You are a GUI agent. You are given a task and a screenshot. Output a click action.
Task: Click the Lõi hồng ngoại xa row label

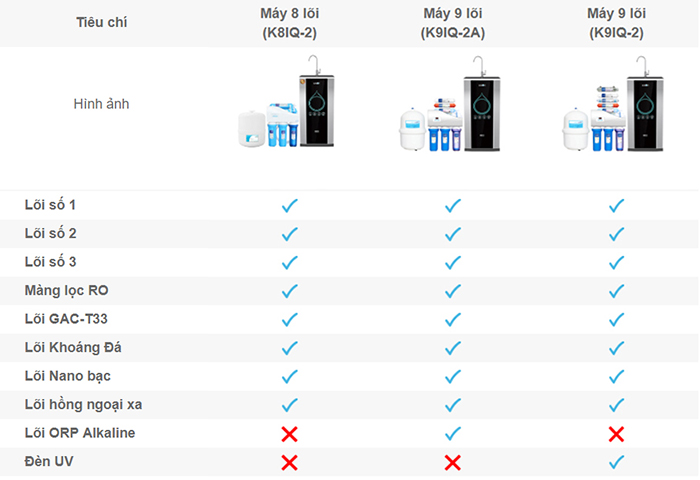click(83, 405)
